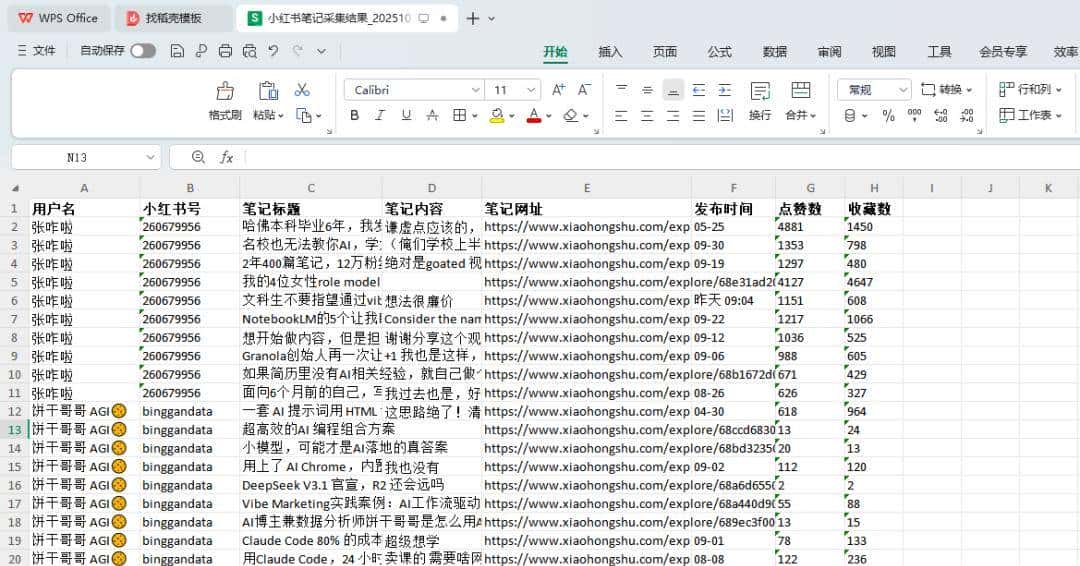Click the increase decimal places icon

(x=941, y=116)
